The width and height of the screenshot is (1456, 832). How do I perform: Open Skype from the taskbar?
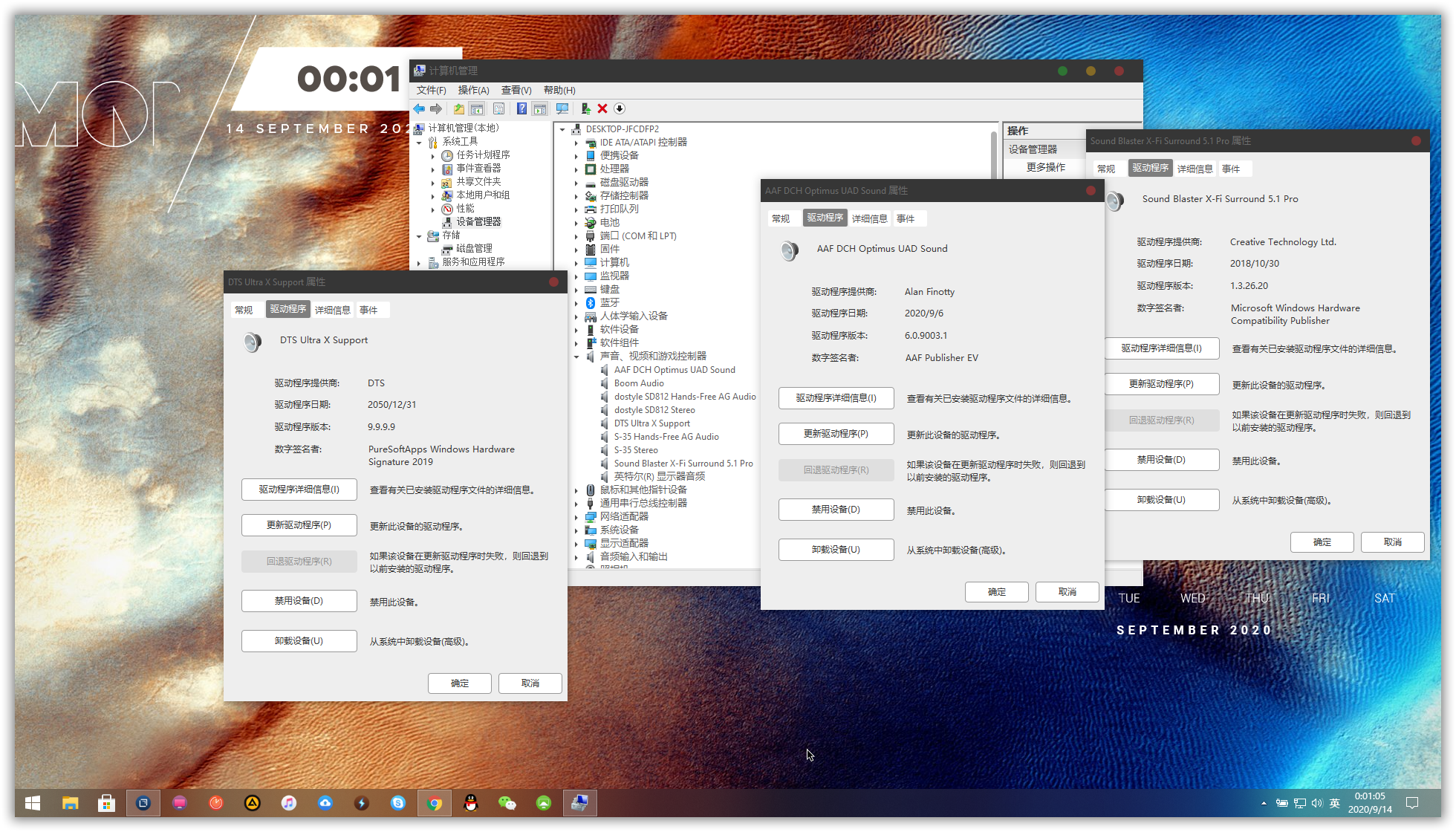[398, 803]
